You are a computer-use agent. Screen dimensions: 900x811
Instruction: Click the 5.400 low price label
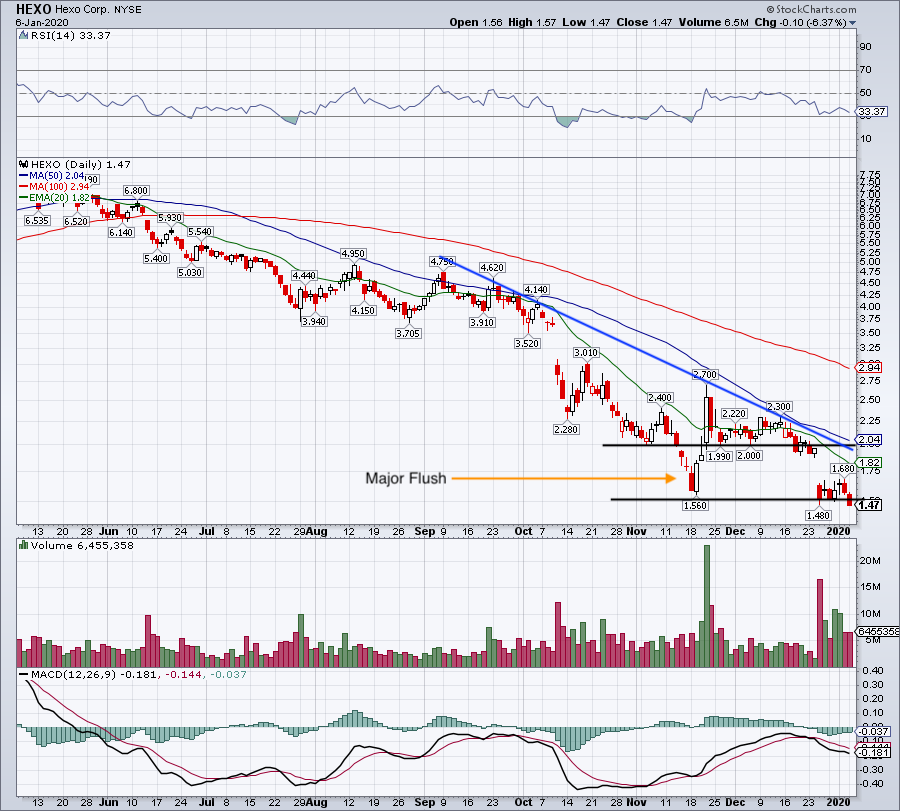pyautogui.click(x=156, y=258)
